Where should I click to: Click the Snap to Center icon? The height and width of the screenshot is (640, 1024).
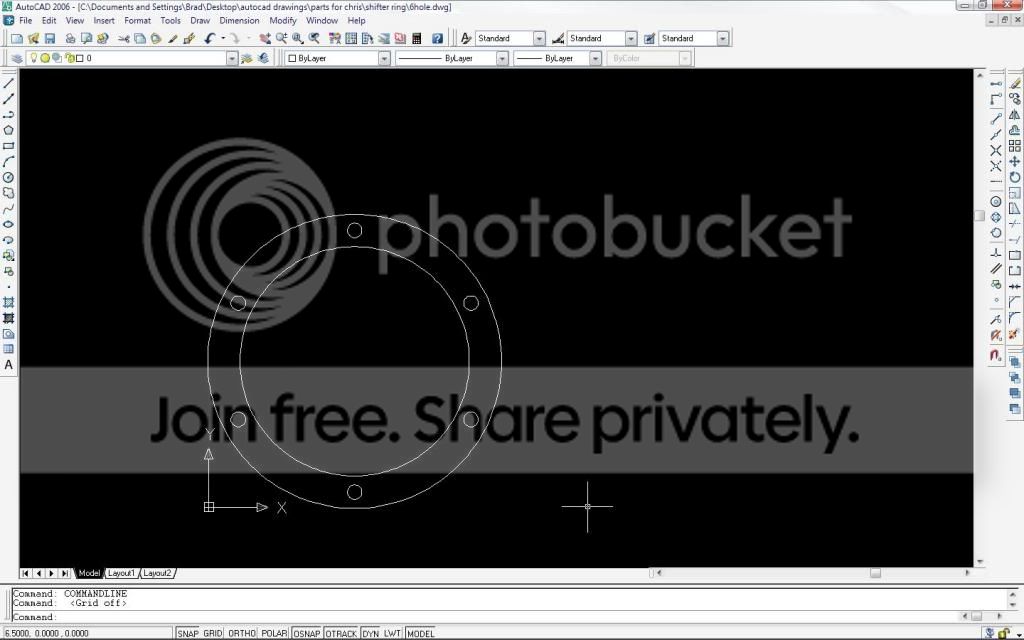[x=996, y=202]
